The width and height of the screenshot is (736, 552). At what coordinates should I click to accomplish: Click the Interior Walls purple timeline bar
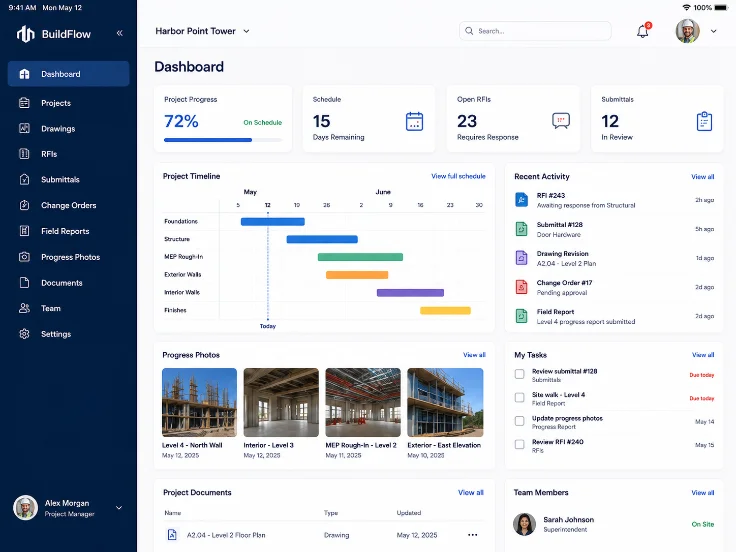[410, 292]
